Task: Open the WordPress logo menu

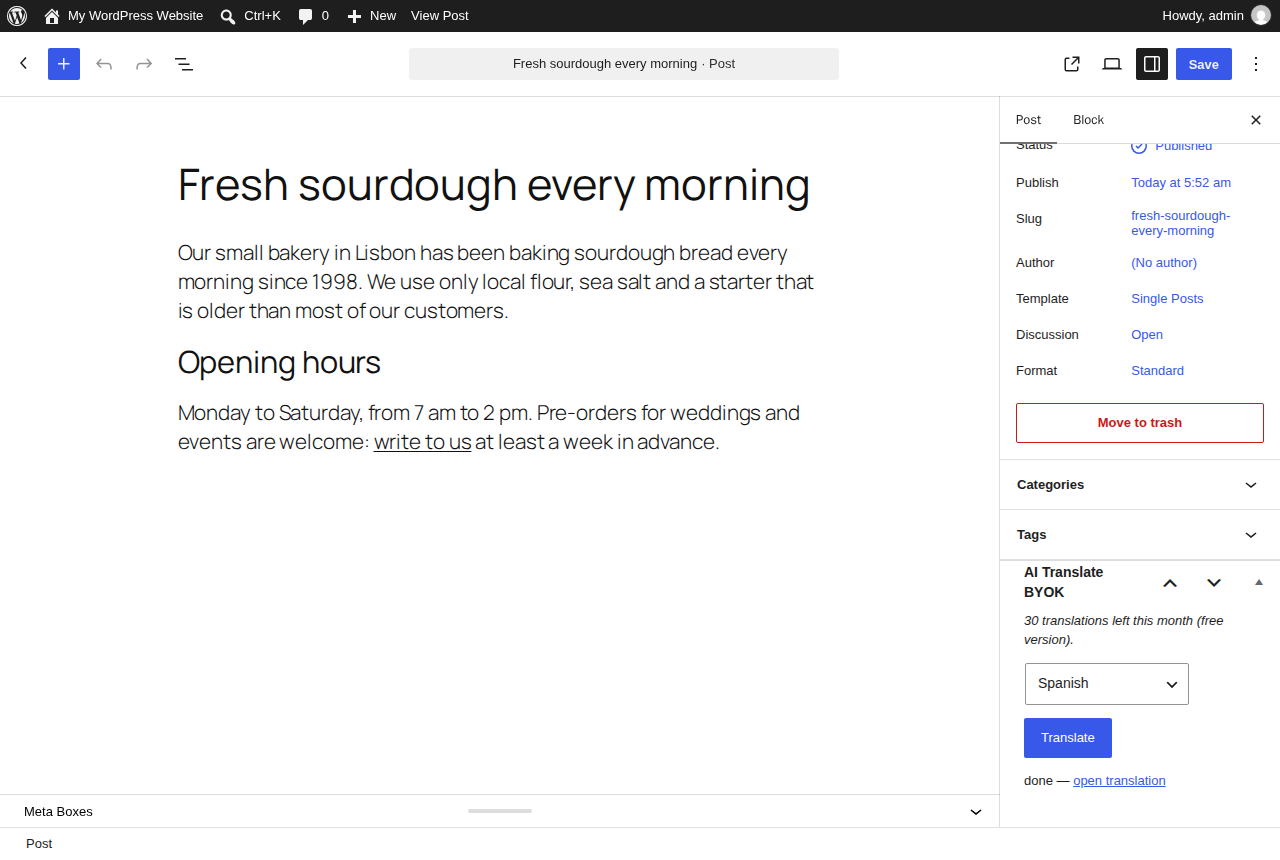Action: [x=16, y=16]
